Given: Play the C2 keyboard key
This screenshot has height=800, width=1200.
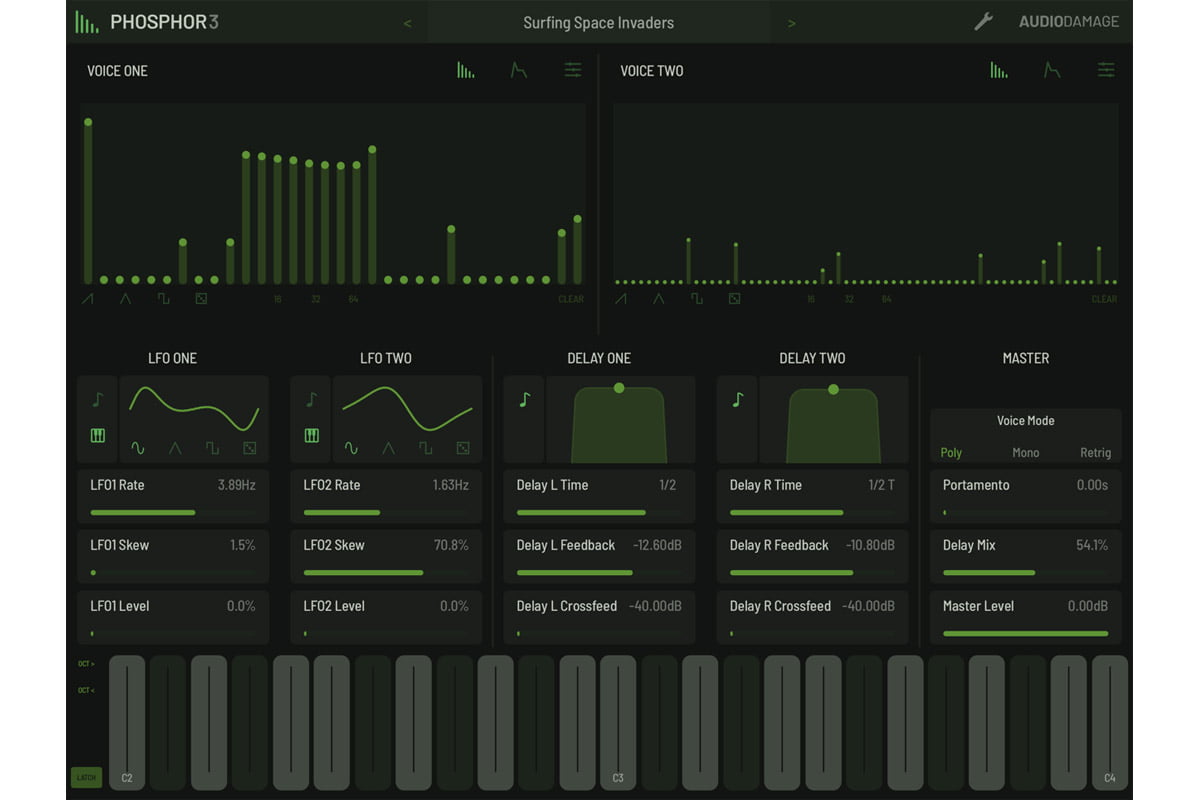Looking at the screenshot, I should 127,721.
